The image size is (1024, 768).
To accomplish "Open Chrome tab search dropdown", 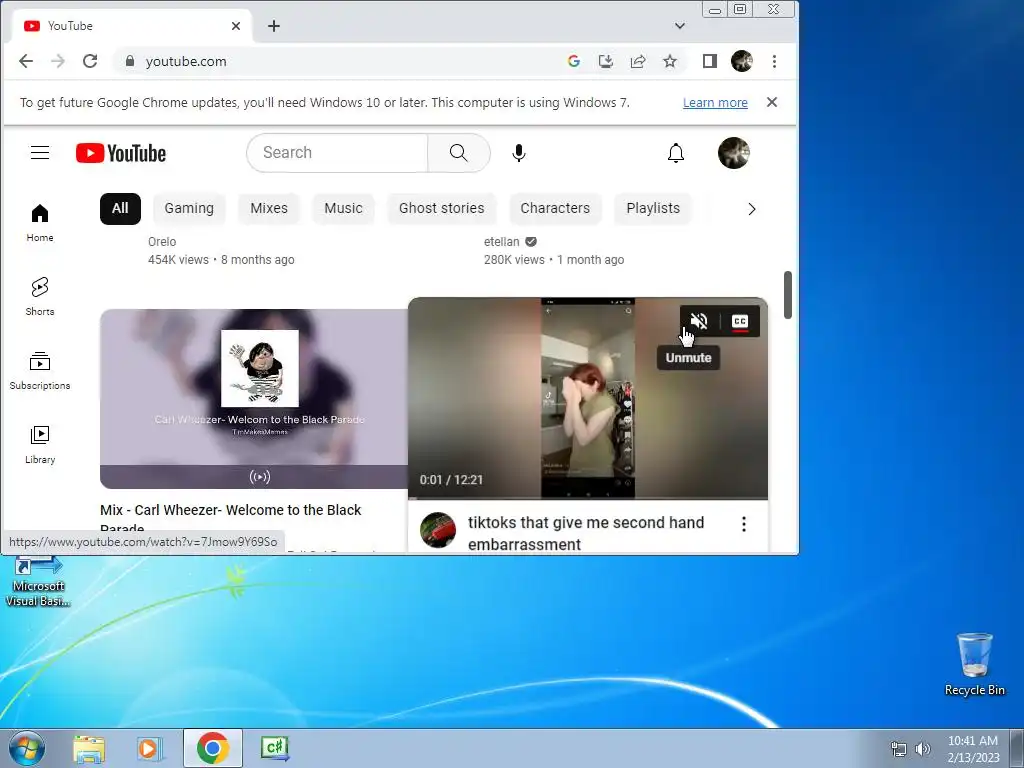I will click(680, 26).
